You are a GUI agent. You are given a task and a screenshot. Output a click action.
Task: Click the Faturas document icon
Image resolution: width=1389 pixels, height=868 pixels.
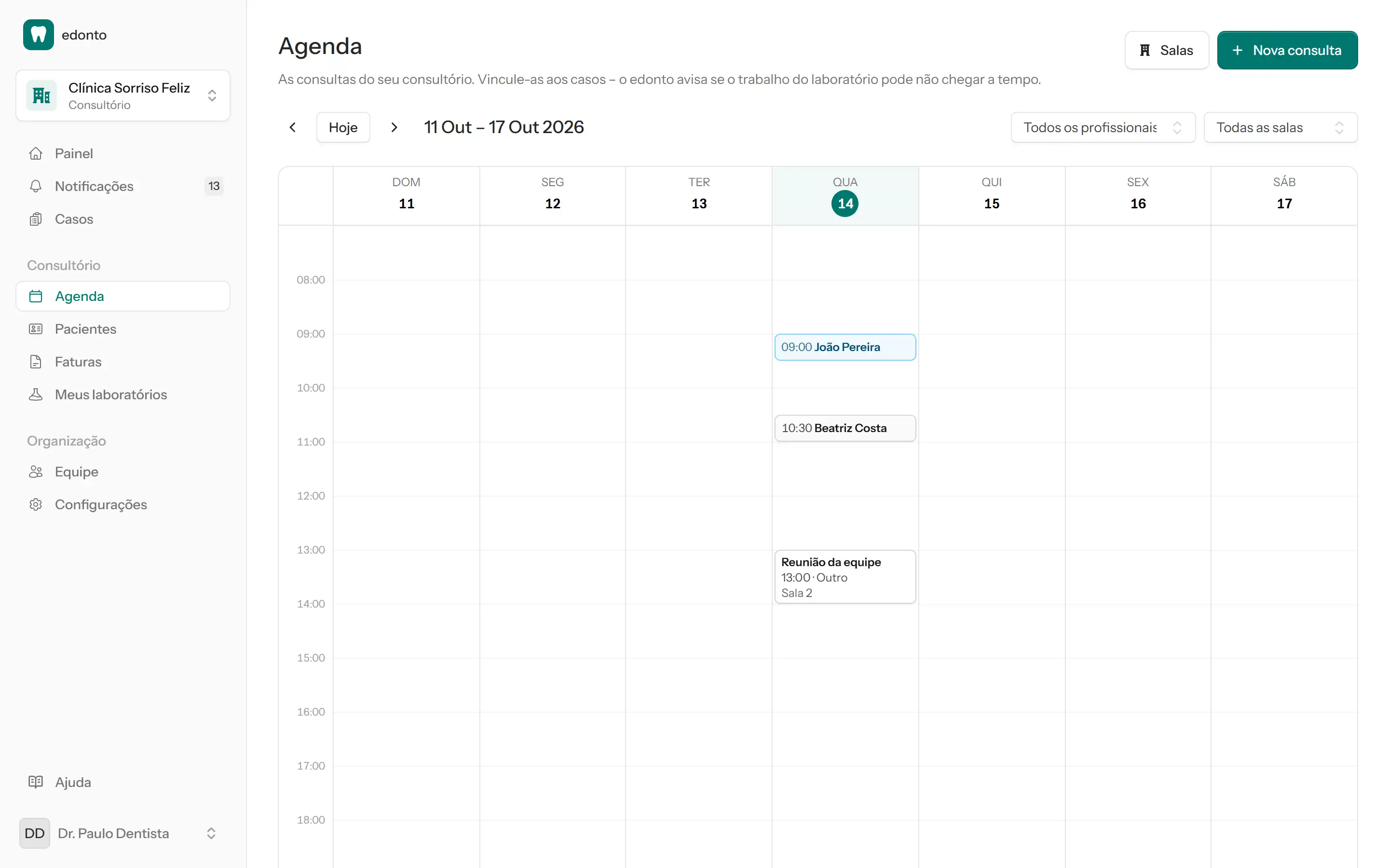[36, 362]
